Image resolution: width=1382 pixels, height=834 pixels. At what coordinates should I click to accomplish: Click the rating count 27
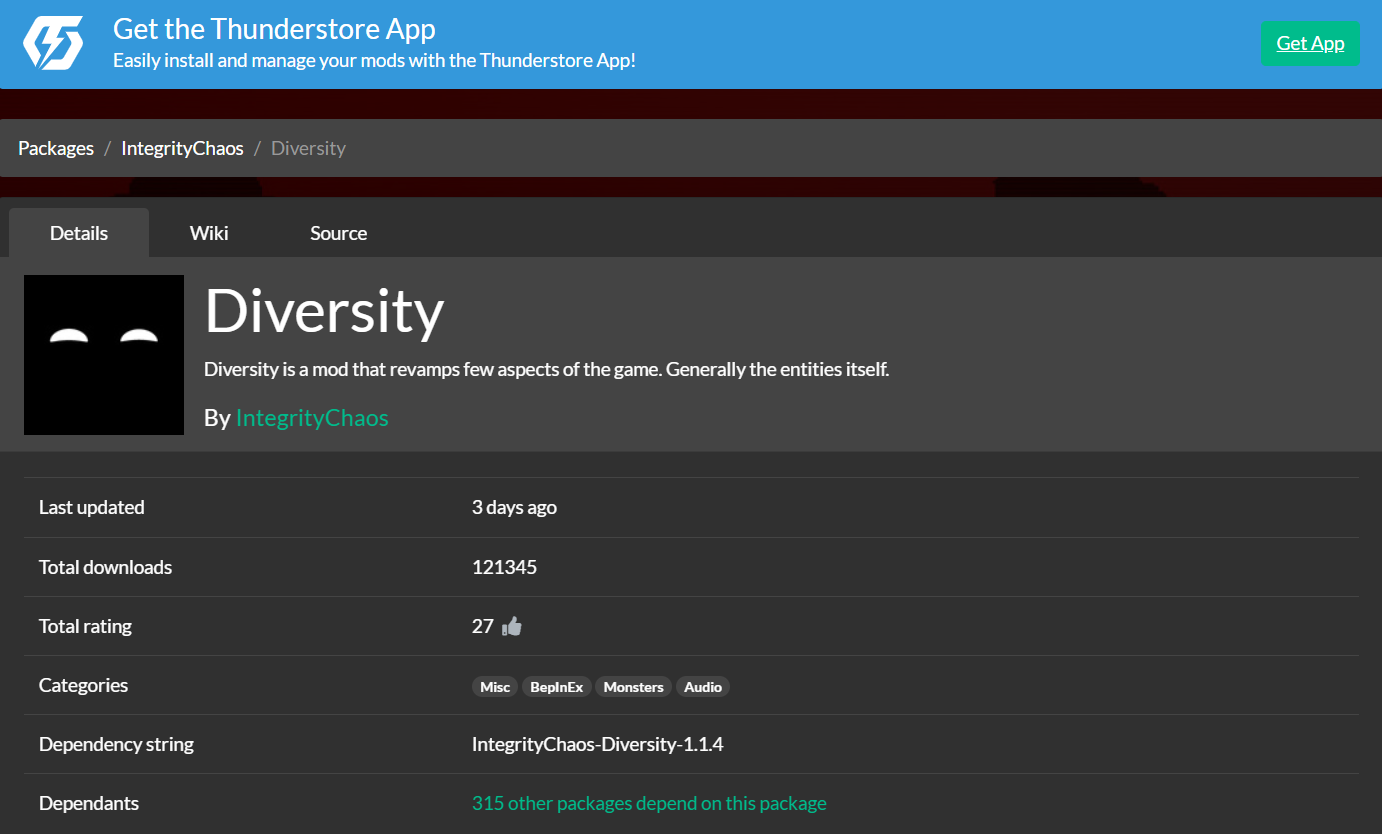click(483, 626)
